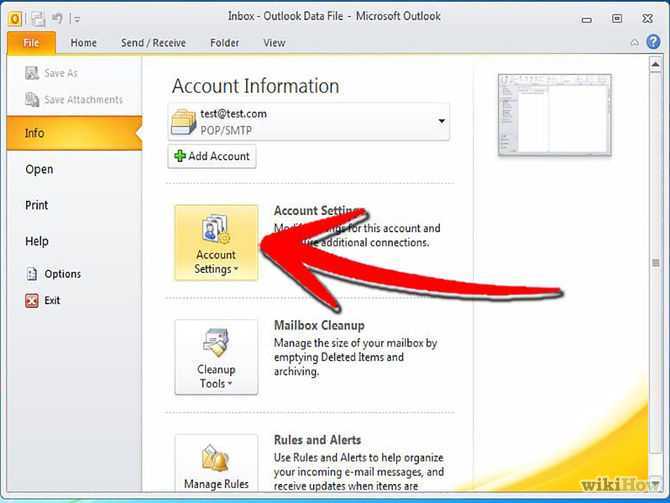
Task: Click the green plus icon on Add Account
Action: (180, 156)
